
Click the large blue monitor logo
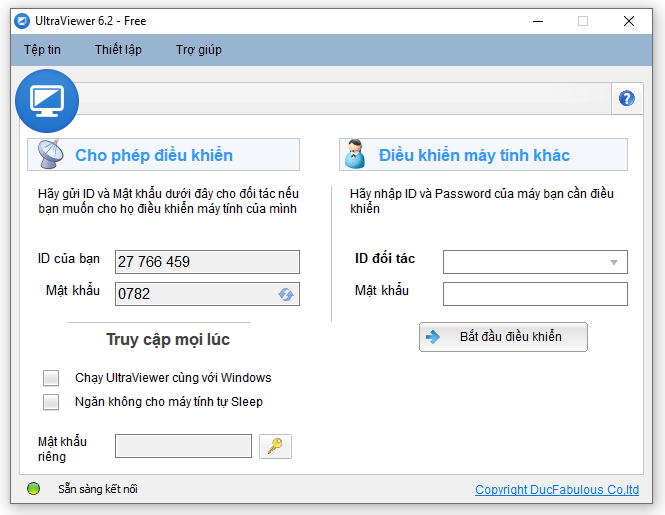(47, 101)
